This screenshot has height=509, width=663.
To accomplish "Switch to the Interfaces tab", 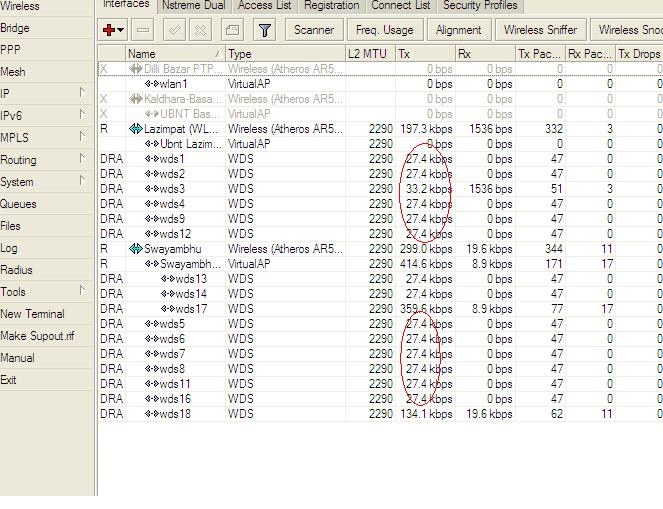I will click(x=126, y=4).
